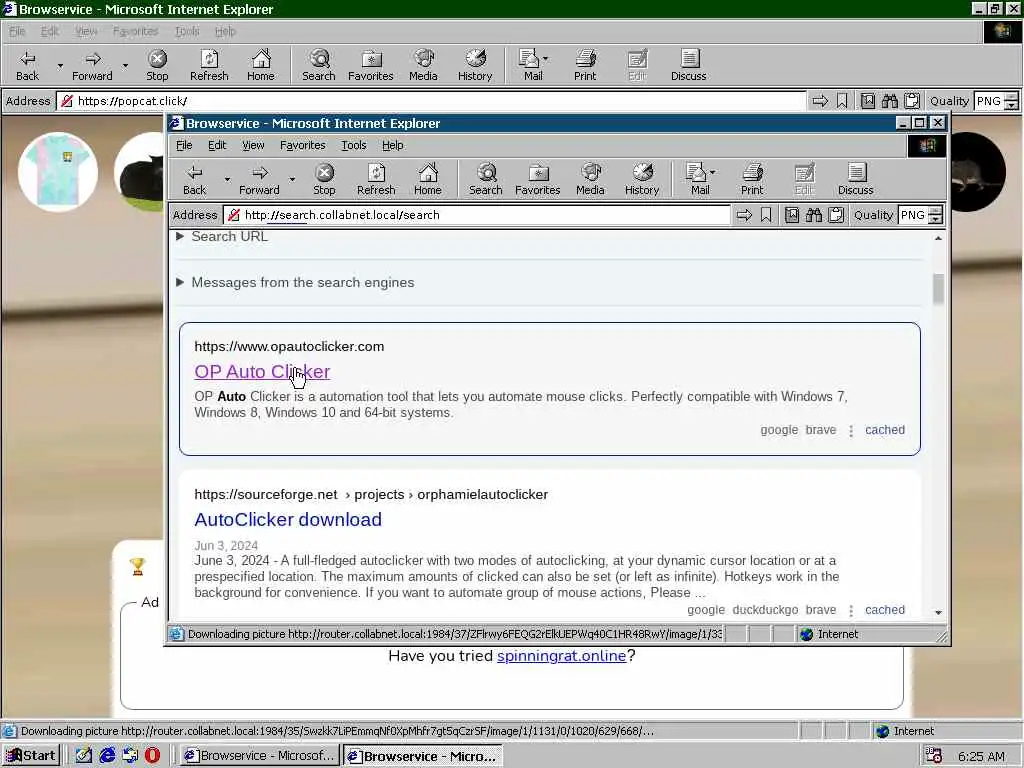Open Back history dropdown arrow in background window
The image size is (1024, 768).
60,65
